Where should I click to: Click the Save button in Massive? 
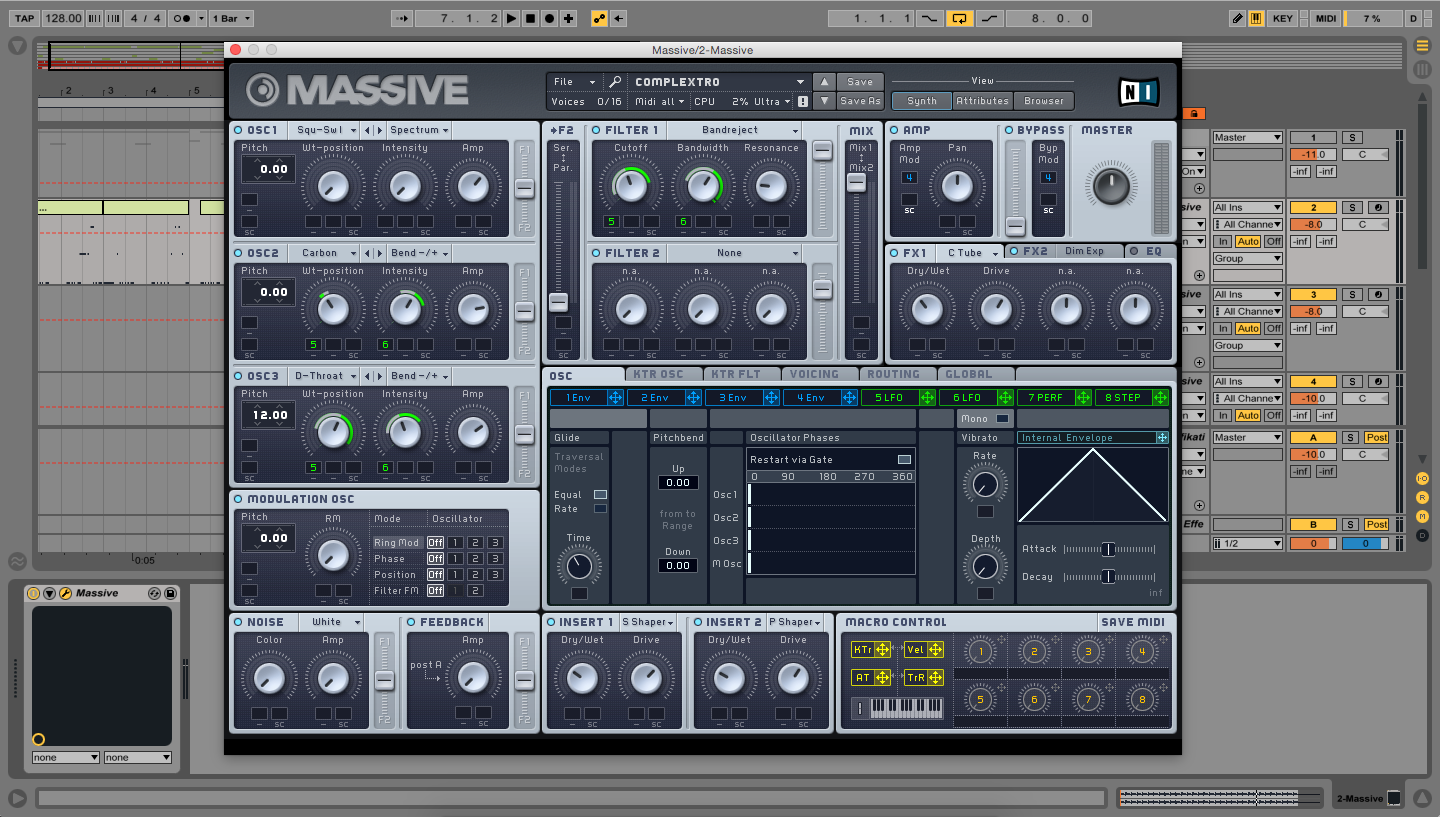(x=860, y=82)
